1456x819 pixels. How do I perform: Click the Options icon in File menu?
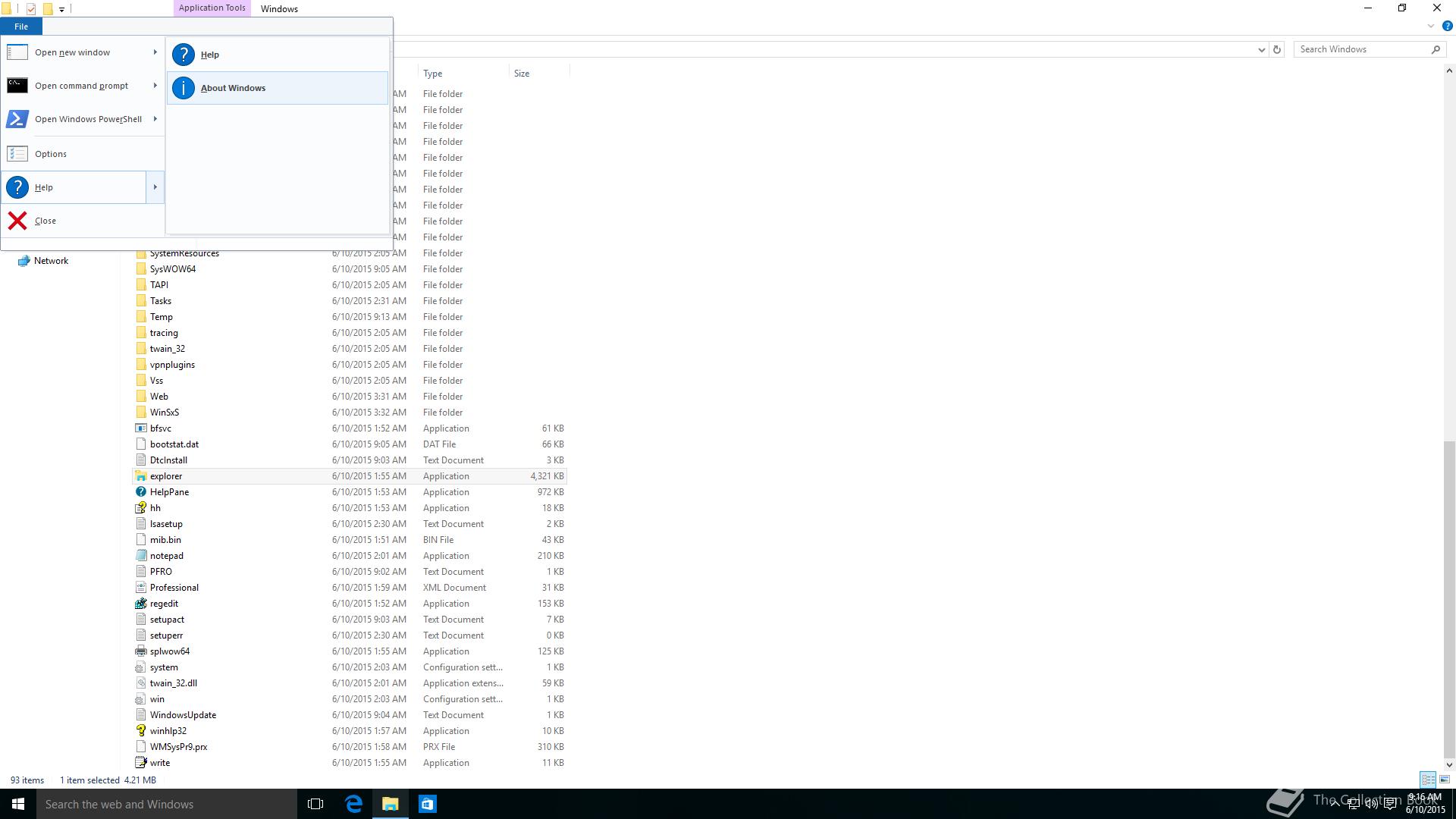coord(17,154)
